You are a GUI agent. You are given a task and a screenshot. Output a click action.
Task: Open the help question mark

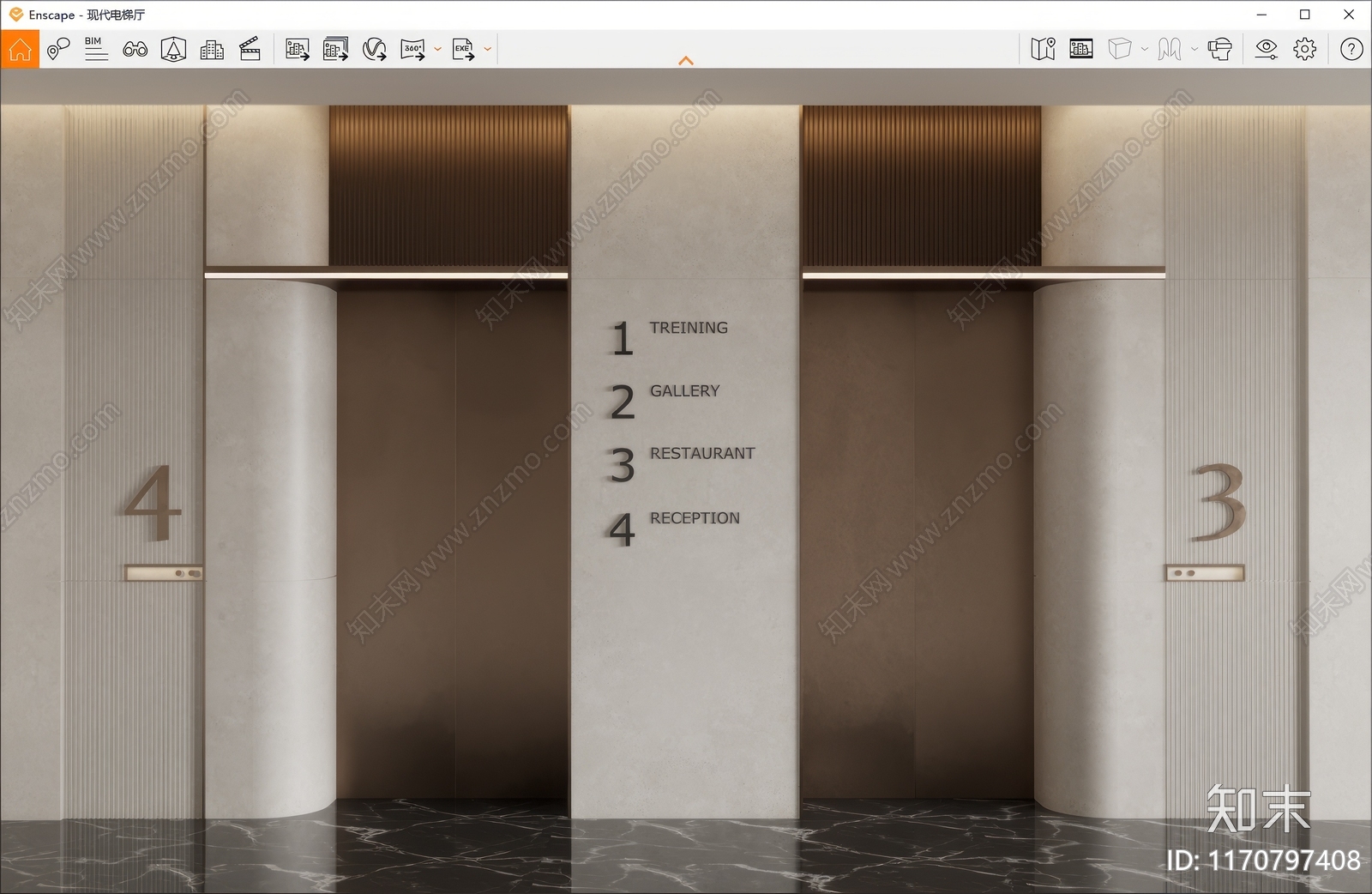coord(1351,49)
